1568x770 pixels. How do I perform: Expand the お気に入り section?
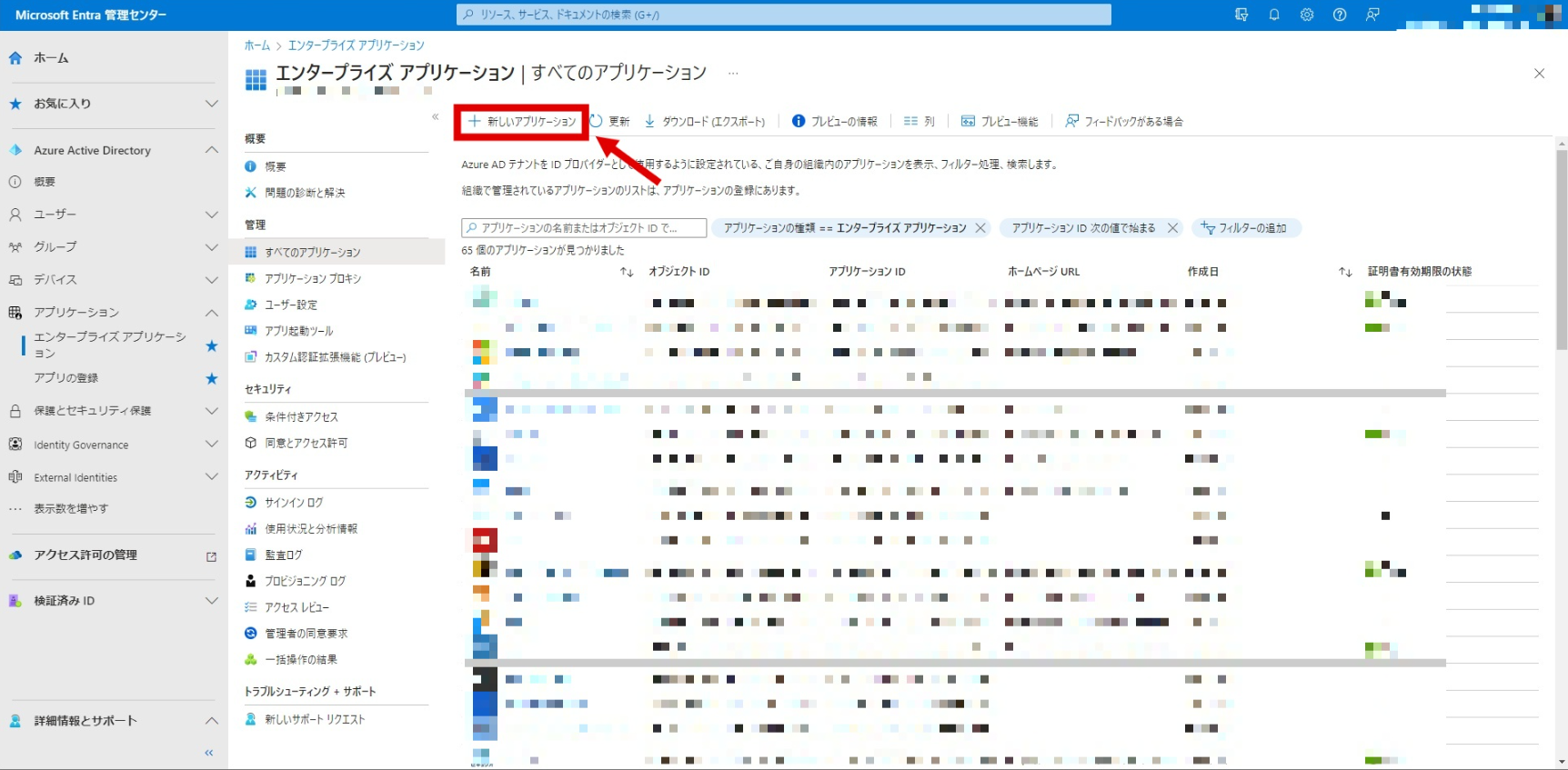point(211,104)
